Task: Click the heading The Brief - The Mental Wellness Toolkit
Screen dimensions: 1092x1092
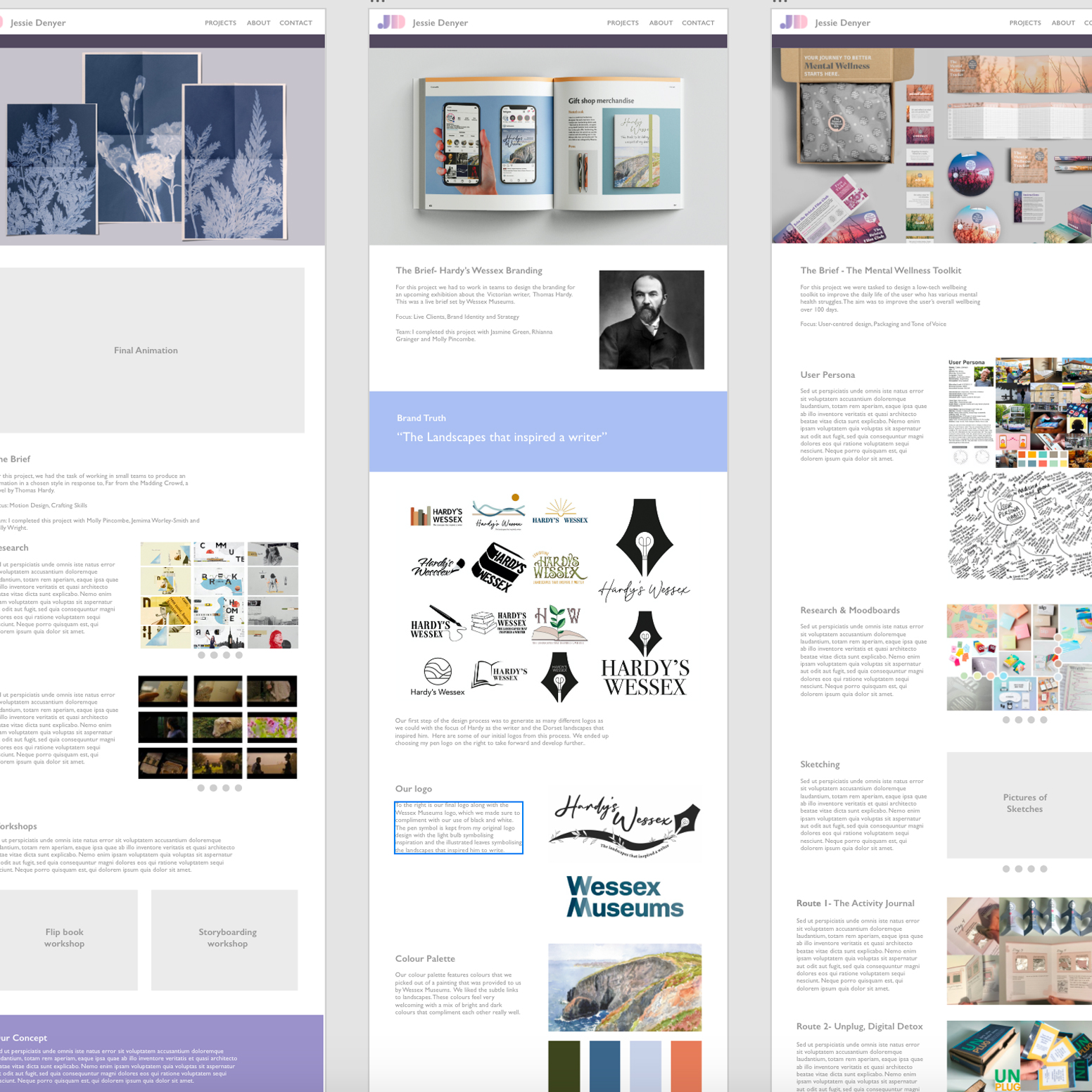Action: click(x=880, y=270)
